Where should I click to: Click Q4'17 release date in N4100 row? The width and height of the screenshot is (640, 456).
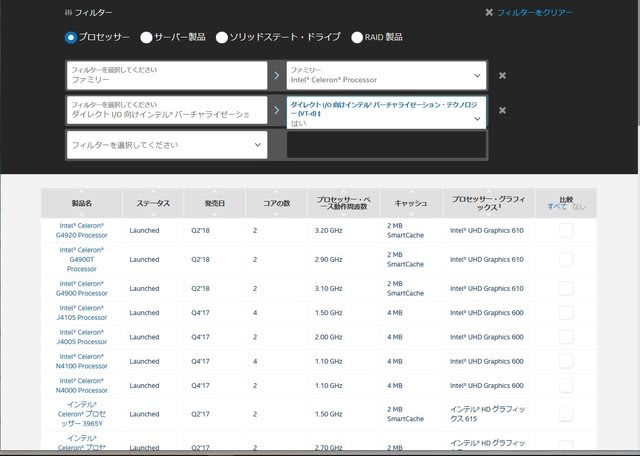tap(200, 361)
